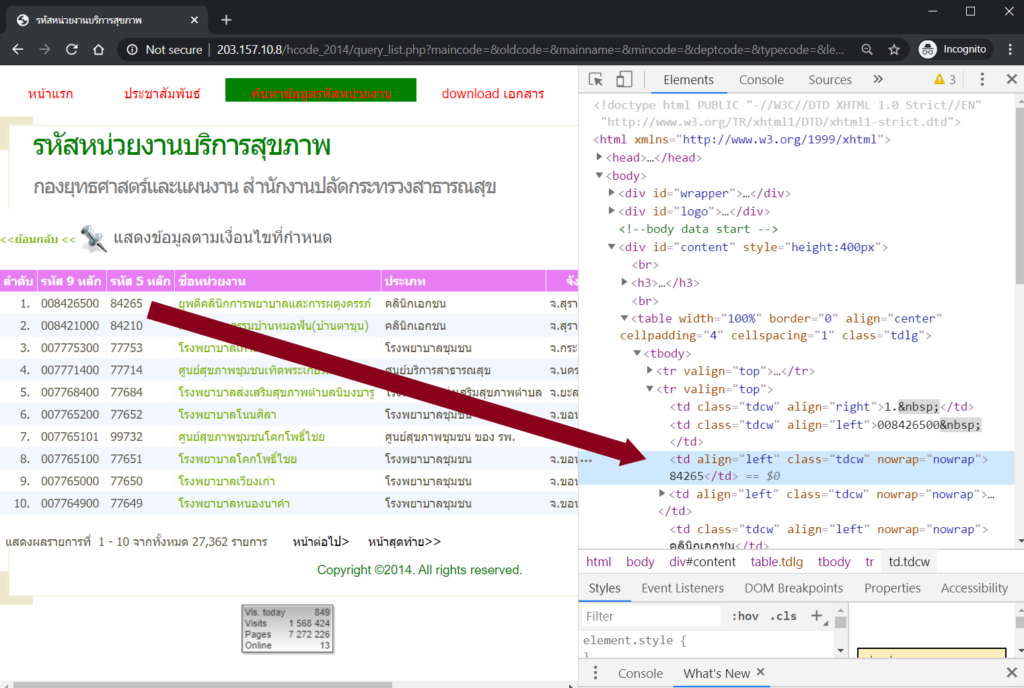Expand the div id wrapper node
Viewport: 1024px width, 688px height.
(x=613, y=193)
